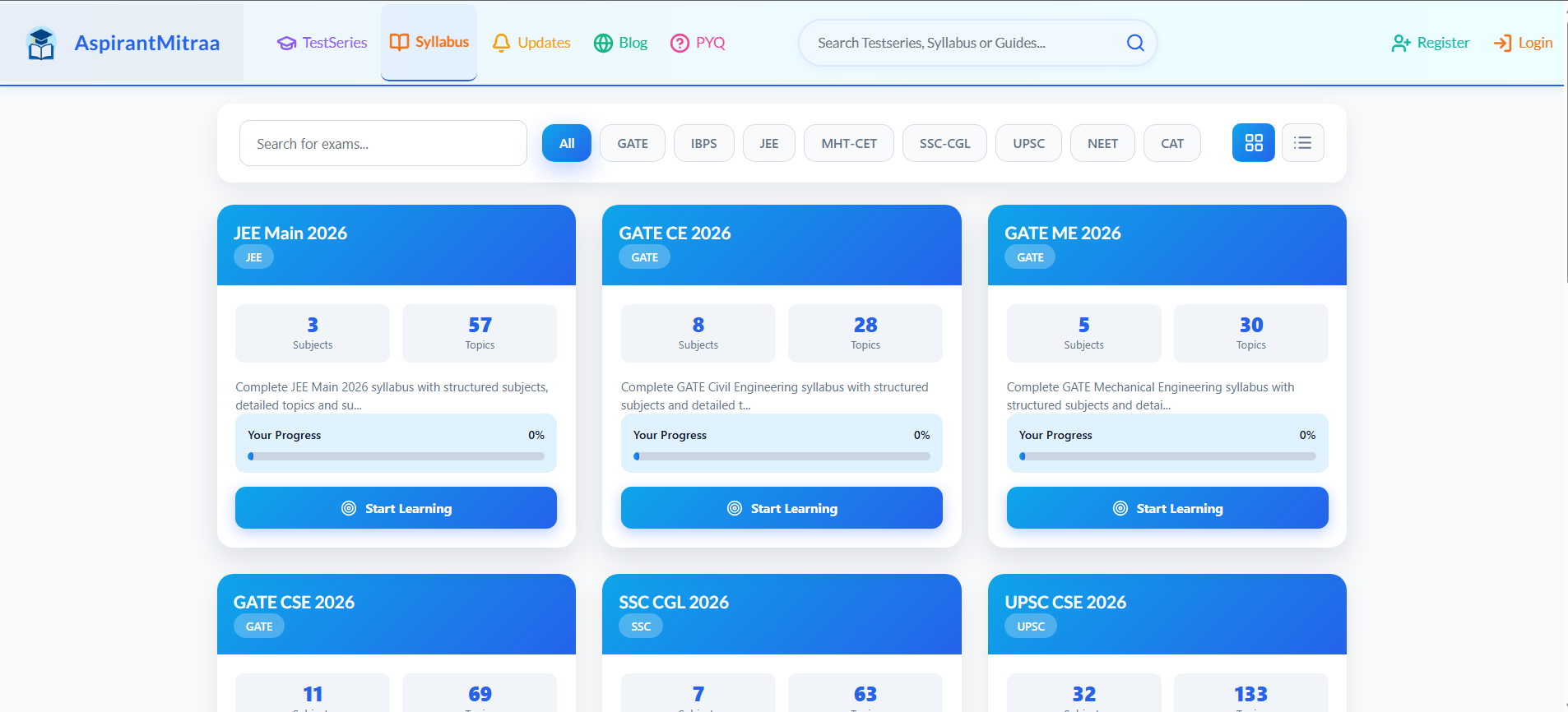Click the 8 Subjects stat on GATE CE
1568x712 pixels.
pos(698,333)
